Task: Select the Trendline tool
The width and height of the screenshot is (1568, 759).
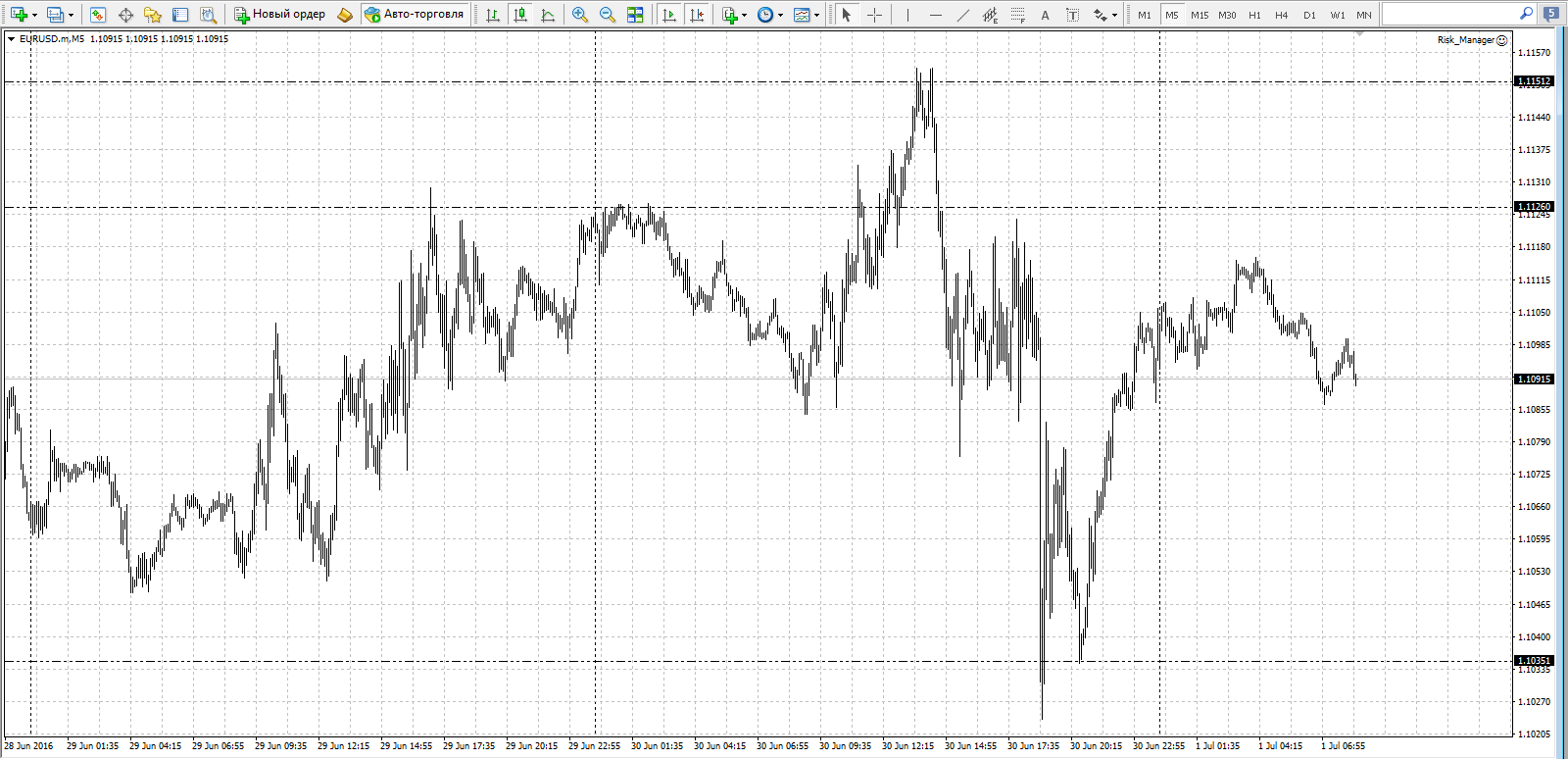Action: pos(962,15)
